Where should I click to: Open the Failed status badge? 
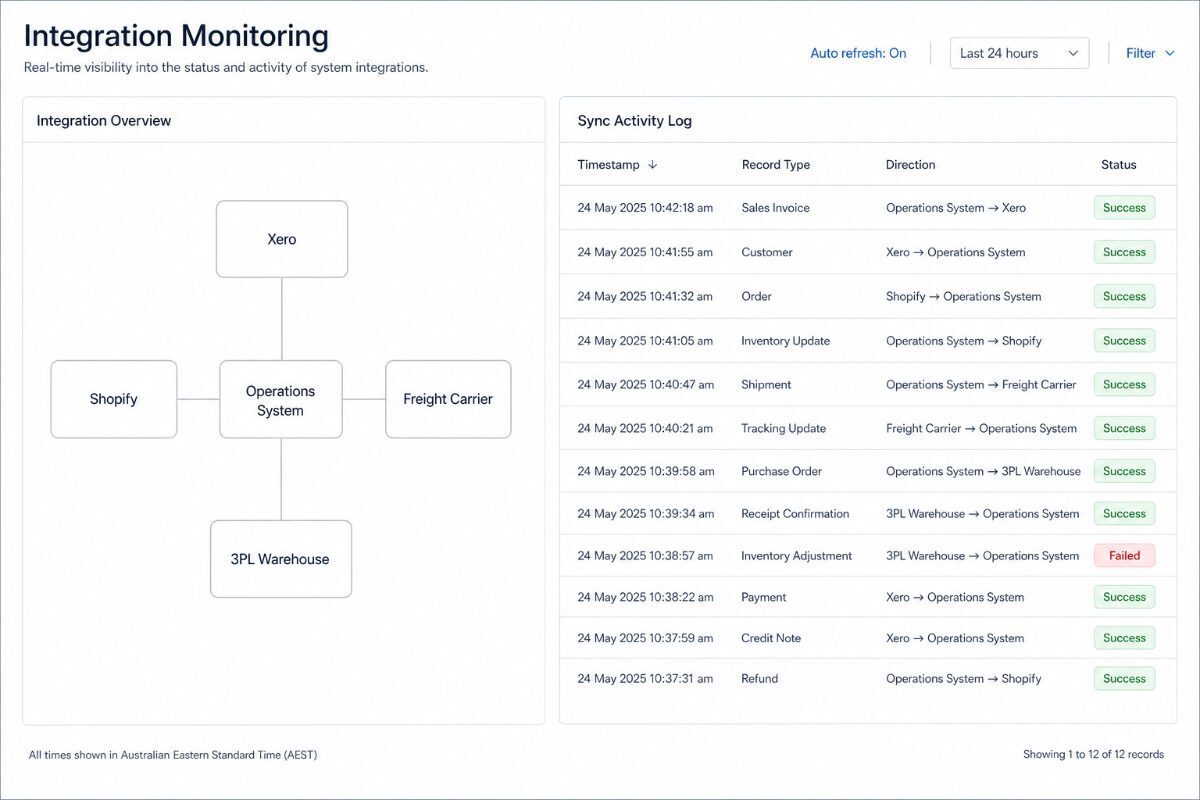point(1124,556)
